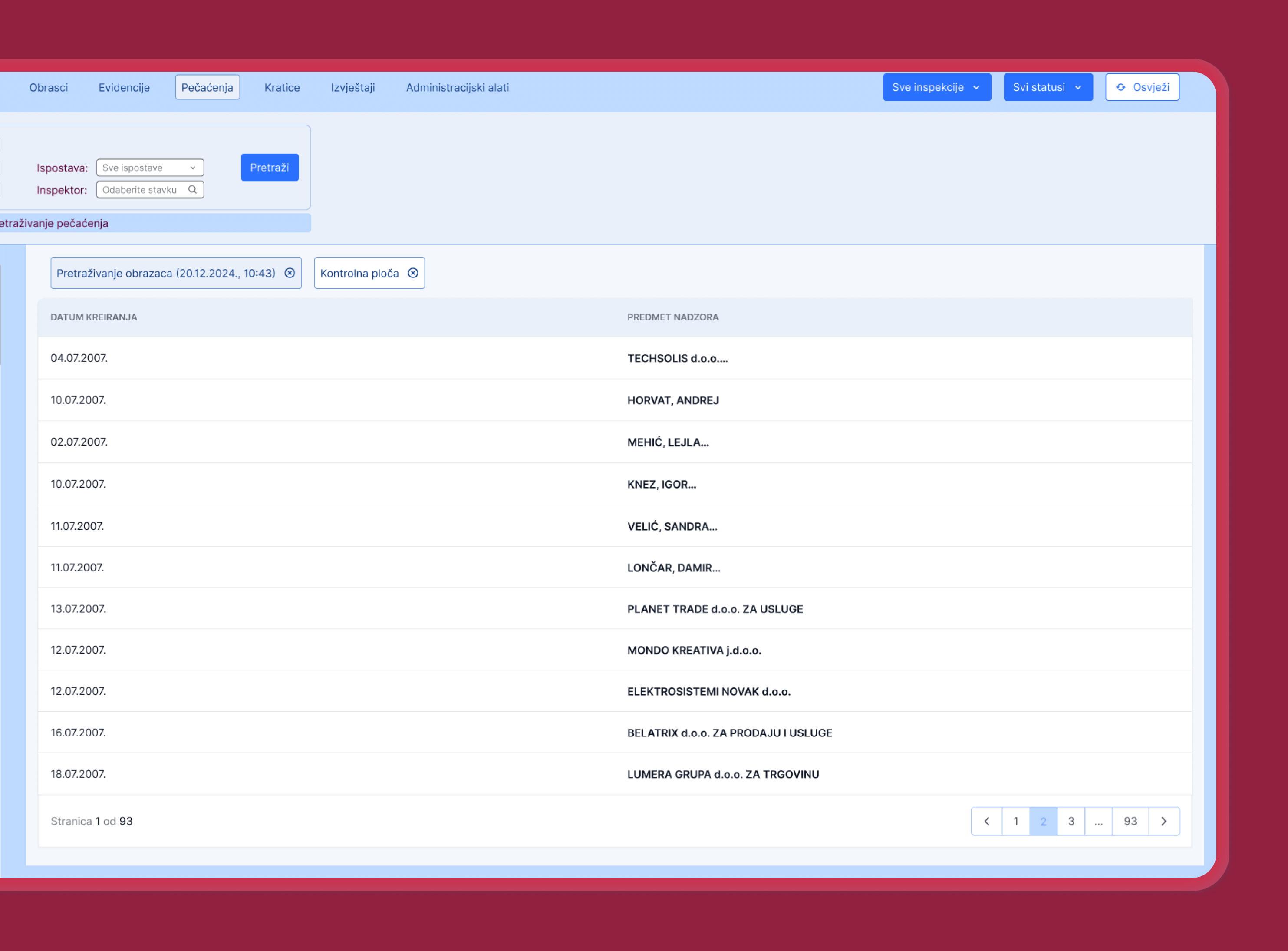Select page 3 in pagination

1071,821
